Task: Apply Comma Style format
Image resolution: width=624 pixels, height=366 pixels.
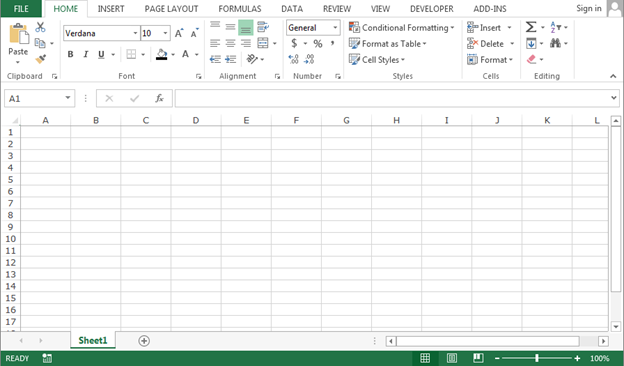Action: click(332, 43)
